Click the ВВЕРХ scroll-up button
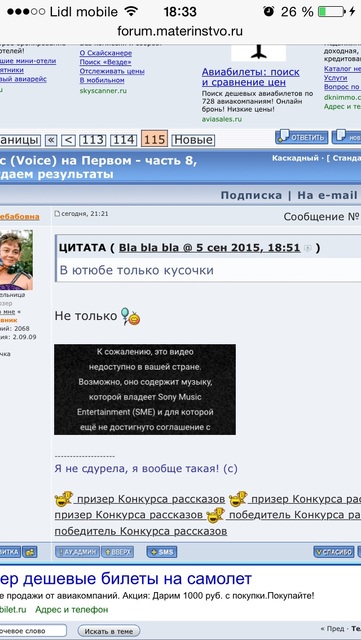The height and width of the screenshot is (640, 361). pyautogui.click(x=118, y=552)
